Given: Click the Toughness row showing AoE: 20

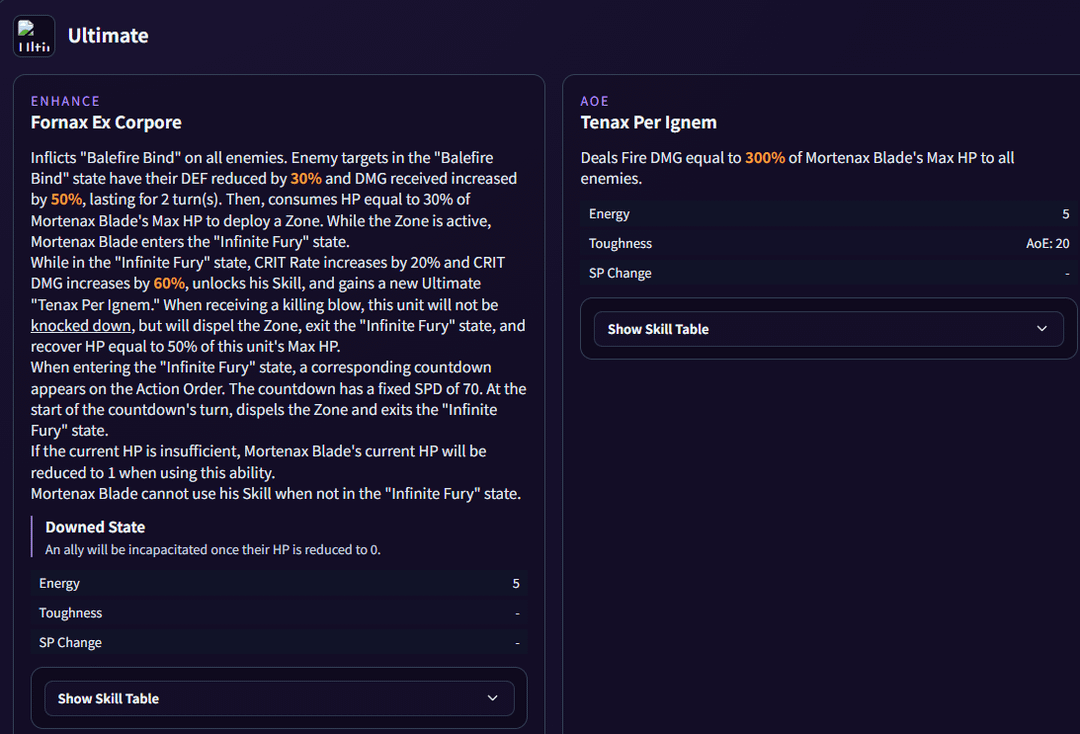Looking at the screenshot, I should 828,244.
